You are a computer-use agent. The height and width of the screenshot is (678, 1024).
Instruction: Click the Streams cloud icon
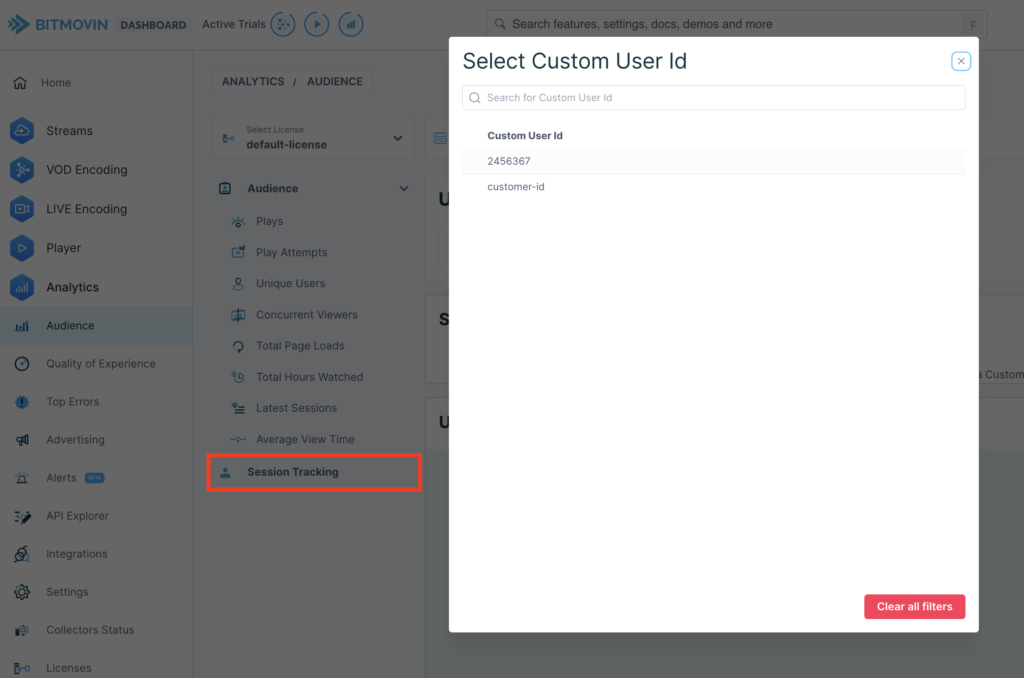(22, 131)
